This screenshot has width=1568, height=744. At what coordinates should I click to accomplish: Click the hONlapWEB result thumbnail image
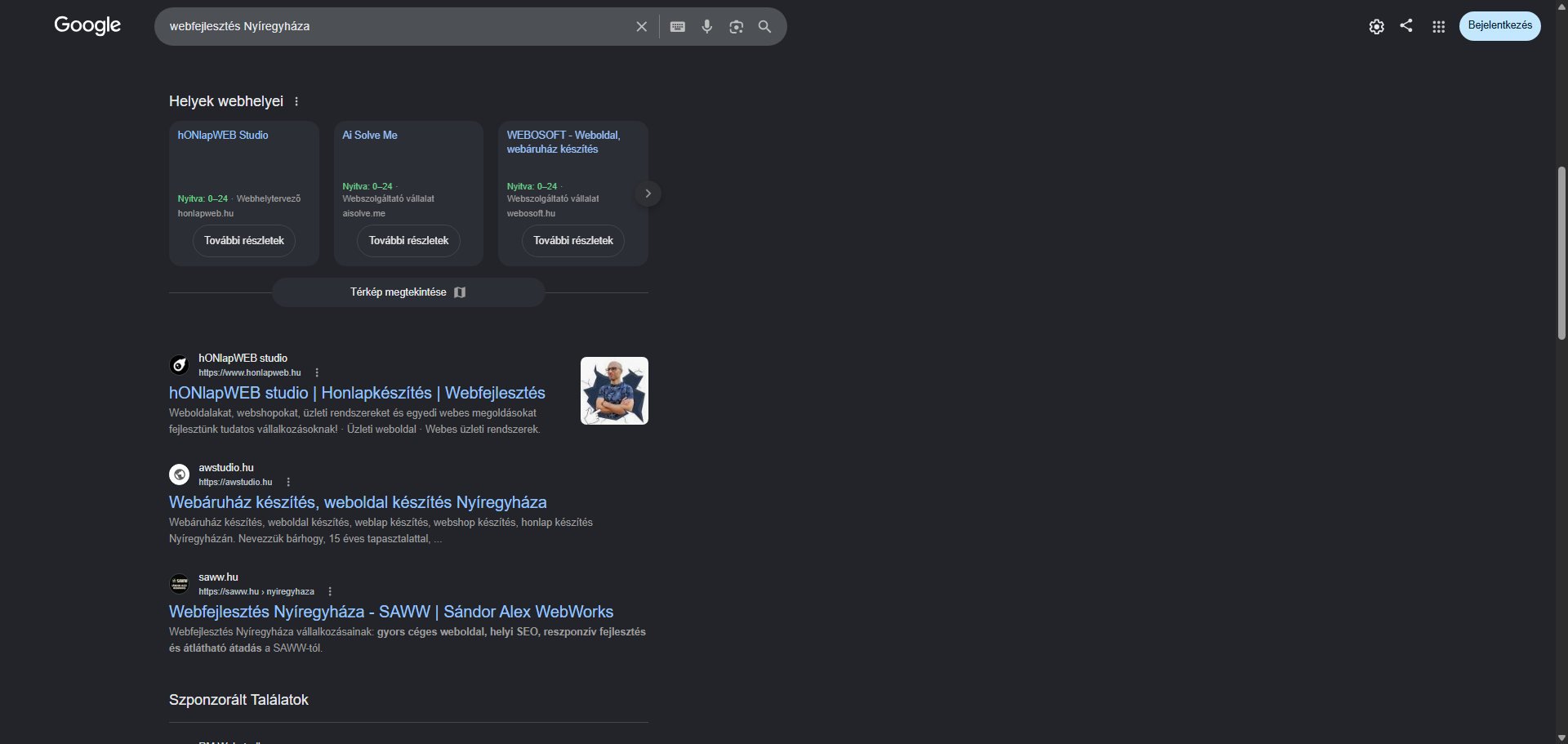click(614, 390)
